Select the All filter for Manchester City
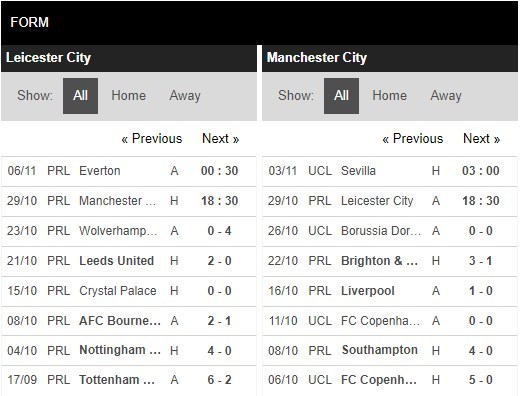The image size is (522, 396). pyautogui.click(x=341, y=96)
